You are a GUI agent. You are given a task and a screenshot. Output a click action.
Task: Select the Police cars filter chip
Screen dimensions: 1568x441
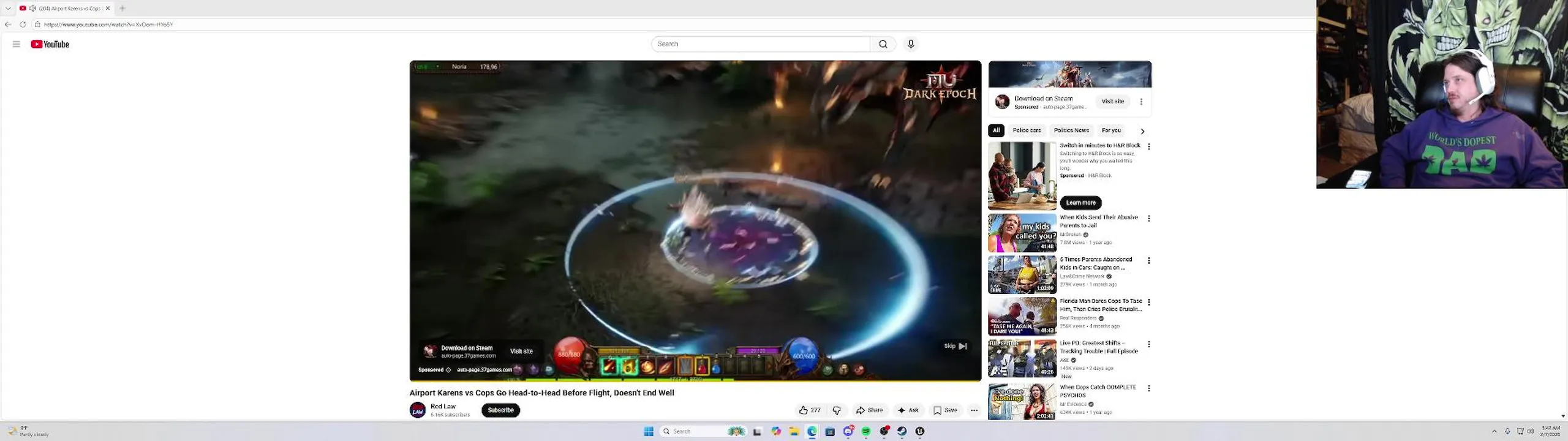click(x=1027, y=130)
